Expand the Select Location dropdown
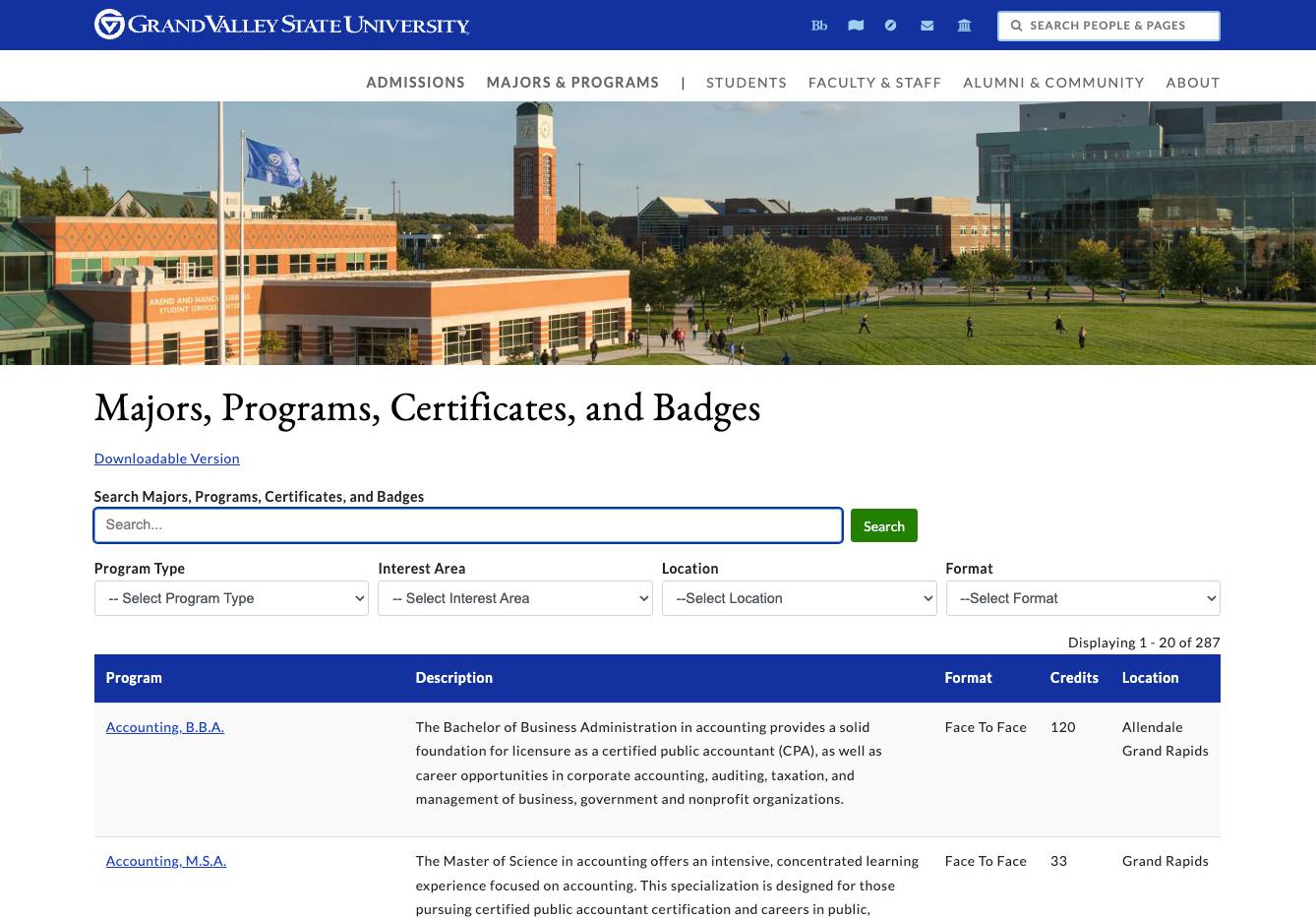This screenshot has width=1316, height=918. 799,598
